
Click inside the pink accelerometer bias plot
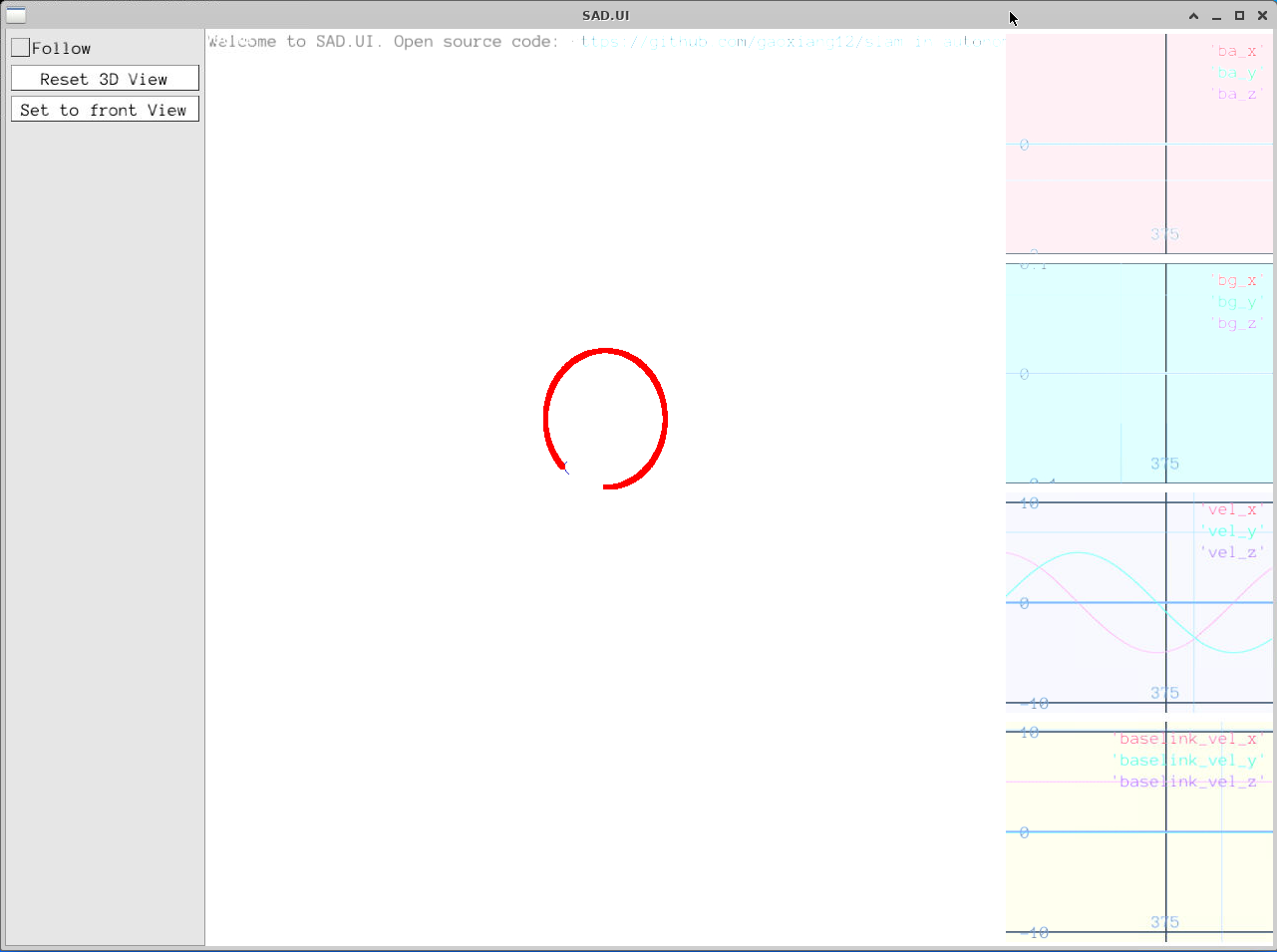(x=1087, y=199)
